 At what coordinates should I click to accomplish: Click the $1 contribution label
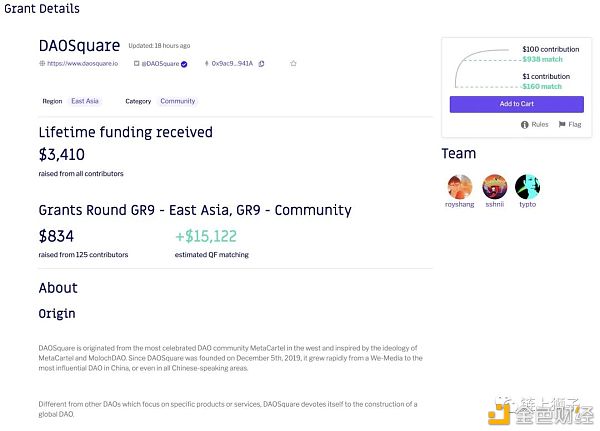(x=546, y=77)
